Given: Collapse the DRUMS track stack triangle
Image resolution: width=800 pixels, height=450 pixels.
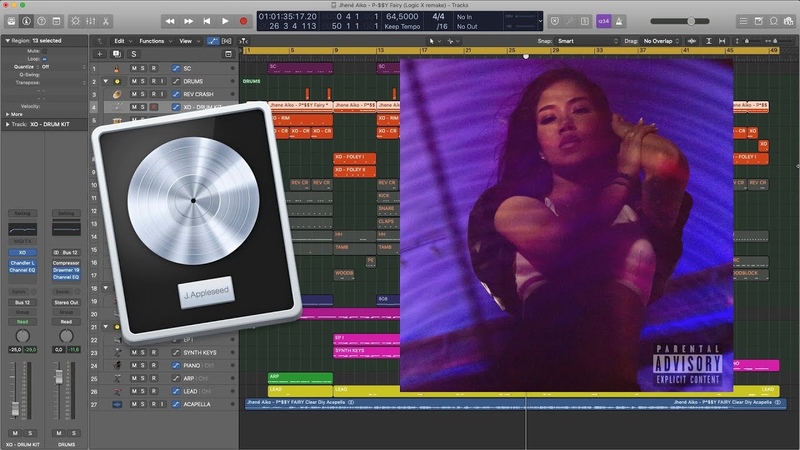Looking at the screenshot, I should click(106, 81).
